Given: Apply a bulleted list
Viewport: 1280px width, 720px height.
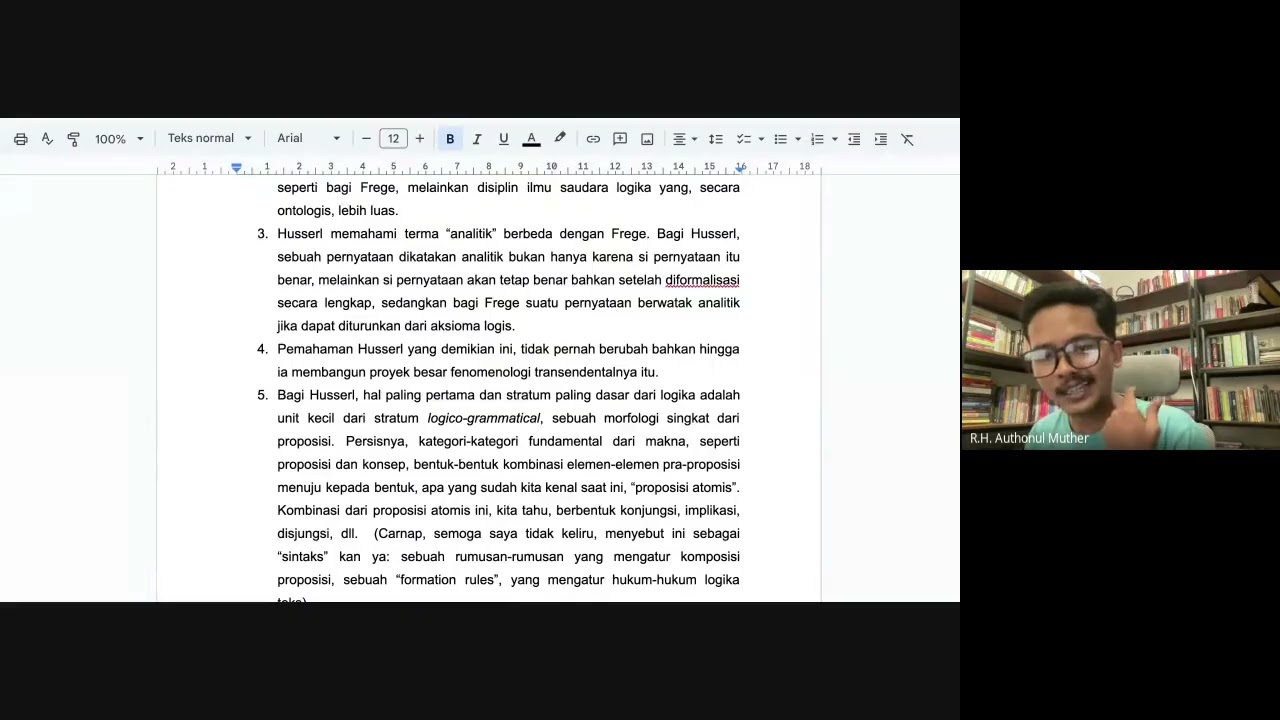Looking at the screenshot, I should tap(780, 139).
